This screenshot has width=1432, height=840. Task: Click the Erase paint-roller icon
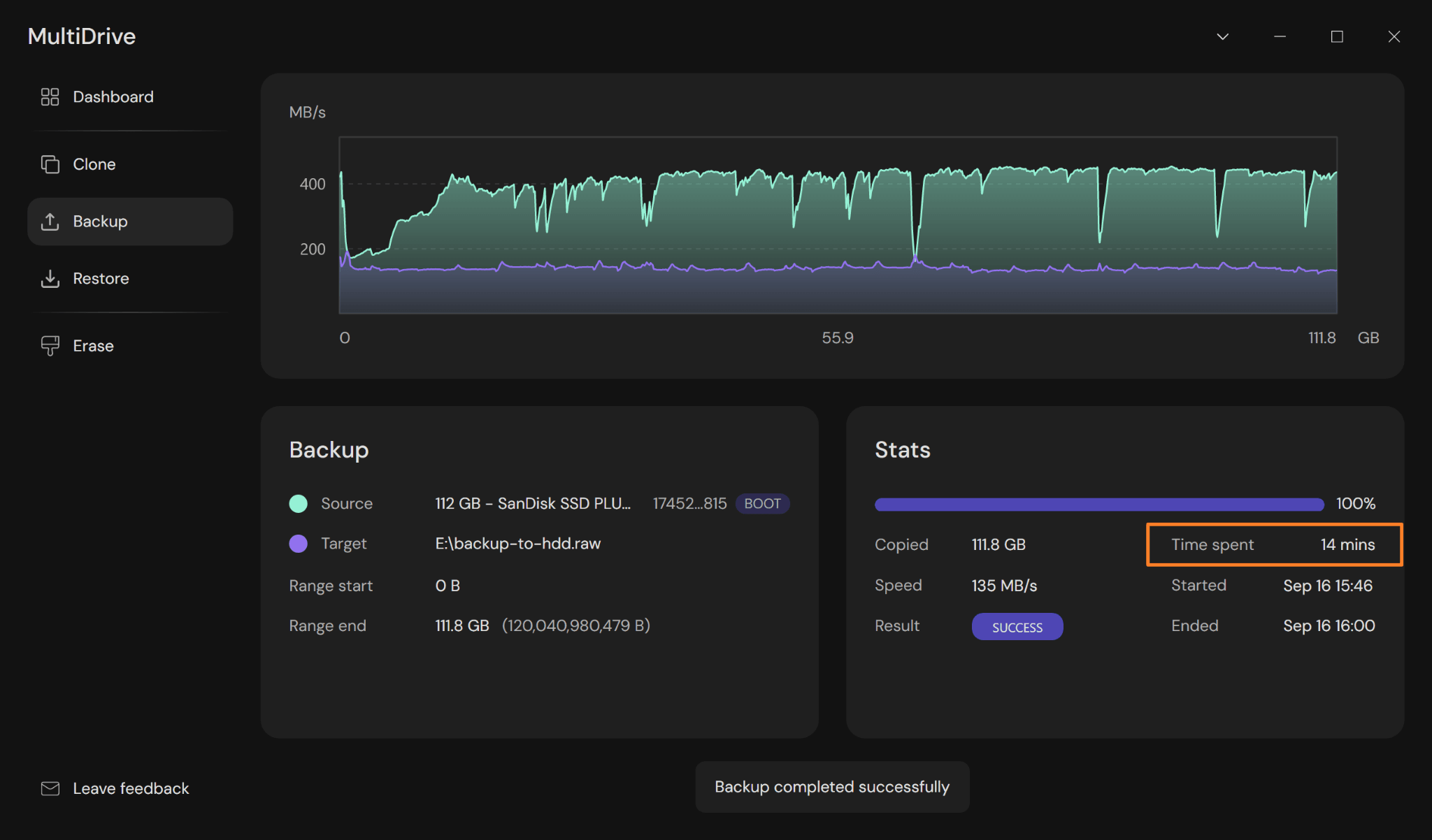tap(50, 346)
